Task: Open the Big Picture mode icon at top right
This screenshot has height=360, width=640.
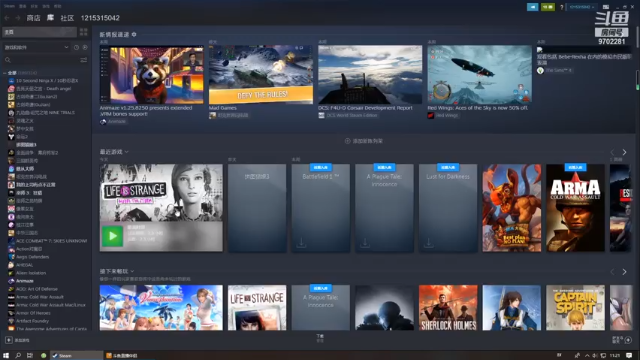Action: click(606, 7)
